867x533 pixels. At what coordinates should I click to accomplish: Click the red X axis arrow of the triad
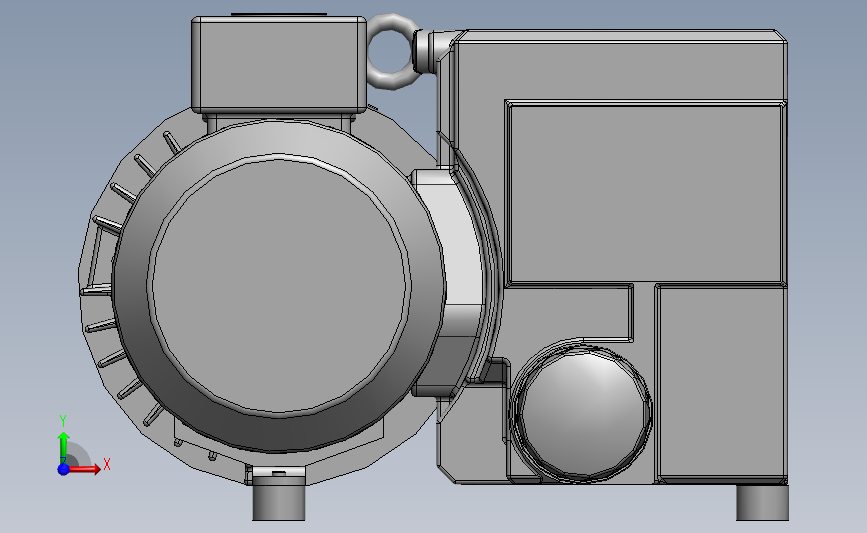pyautogui.click(x=84, y=469)
